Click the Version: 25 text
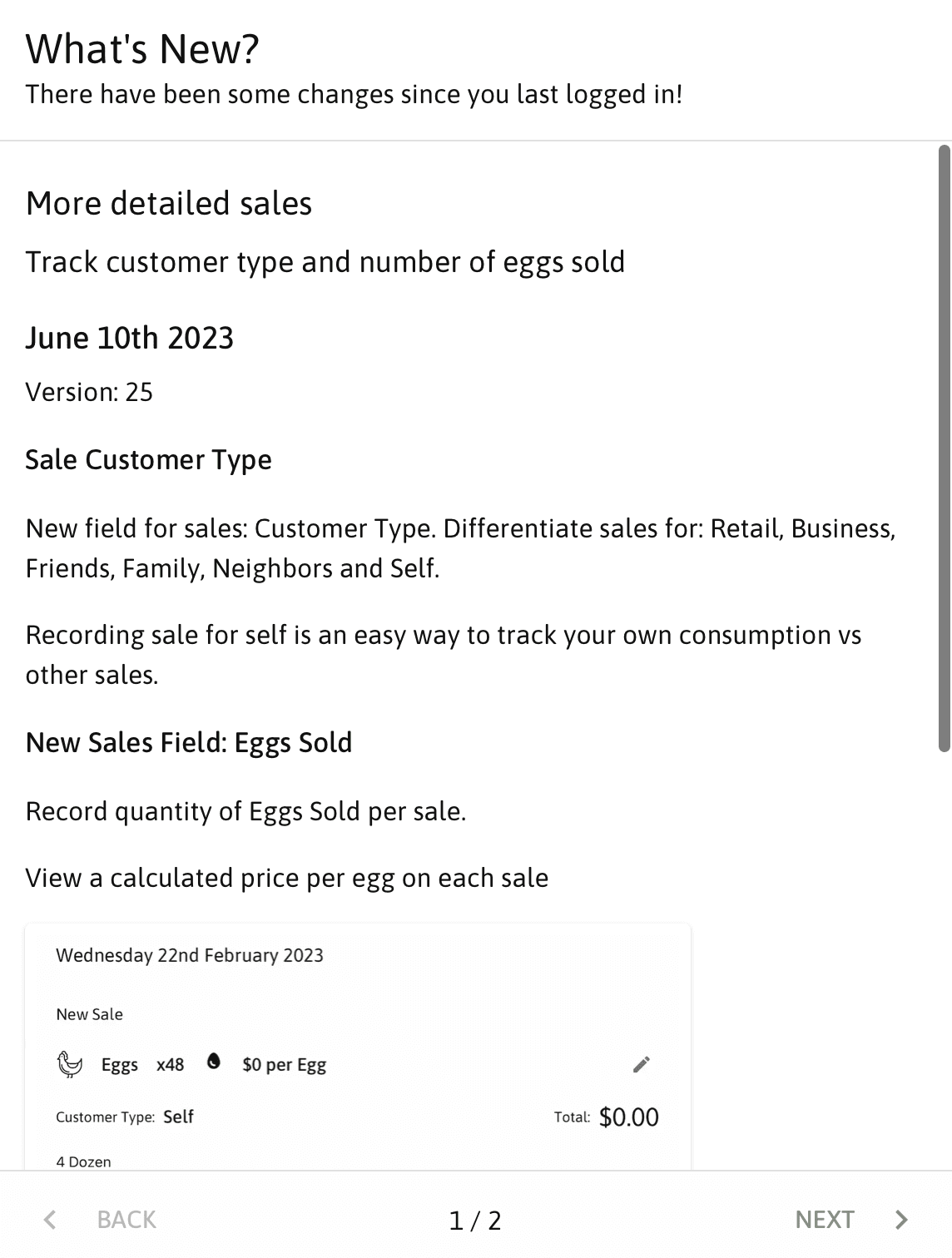The image size is (952, 1258). coord(89,392)
